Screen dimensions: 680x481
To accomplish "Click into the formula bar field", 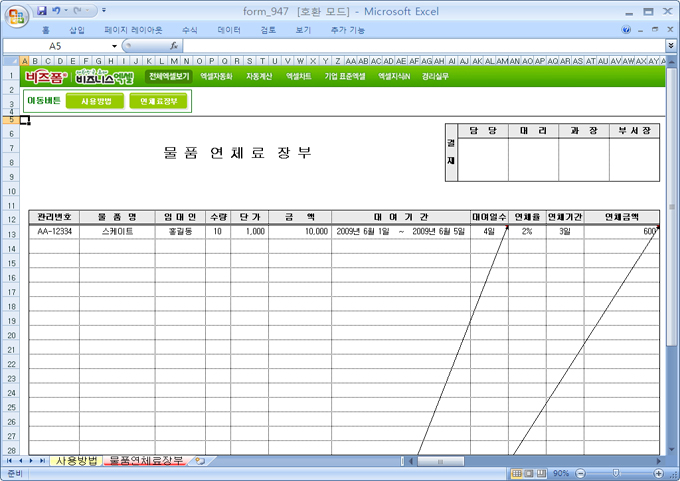I will pos(424,46).
